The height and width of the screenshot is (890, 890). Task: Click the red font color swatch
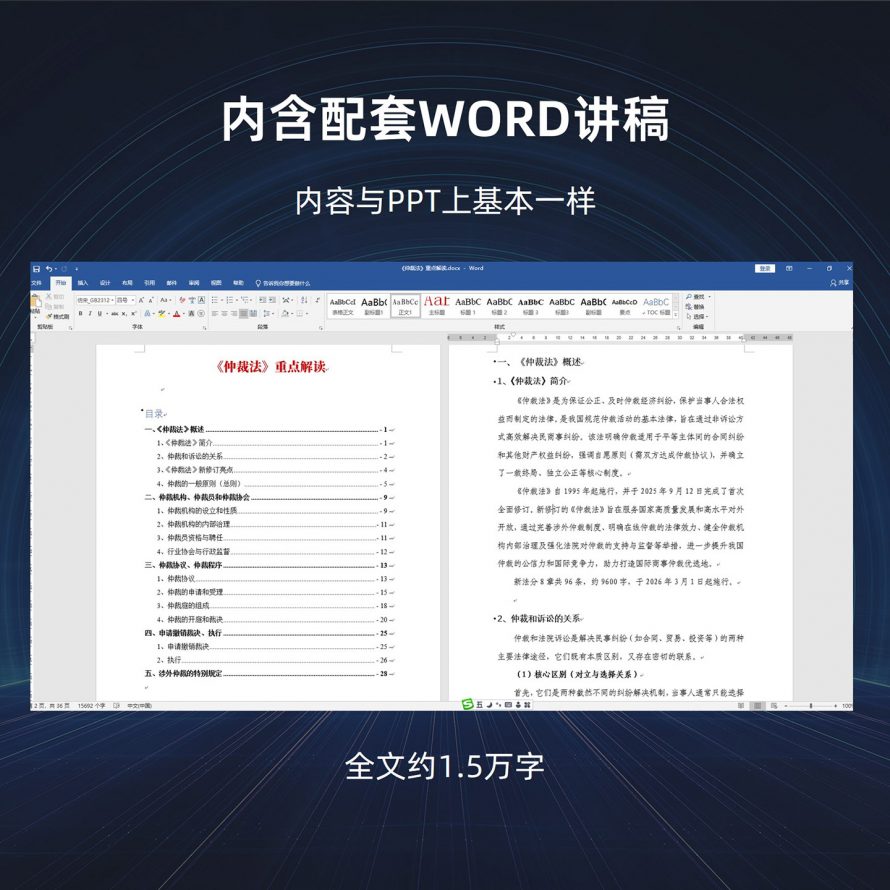tap(177, 313)
